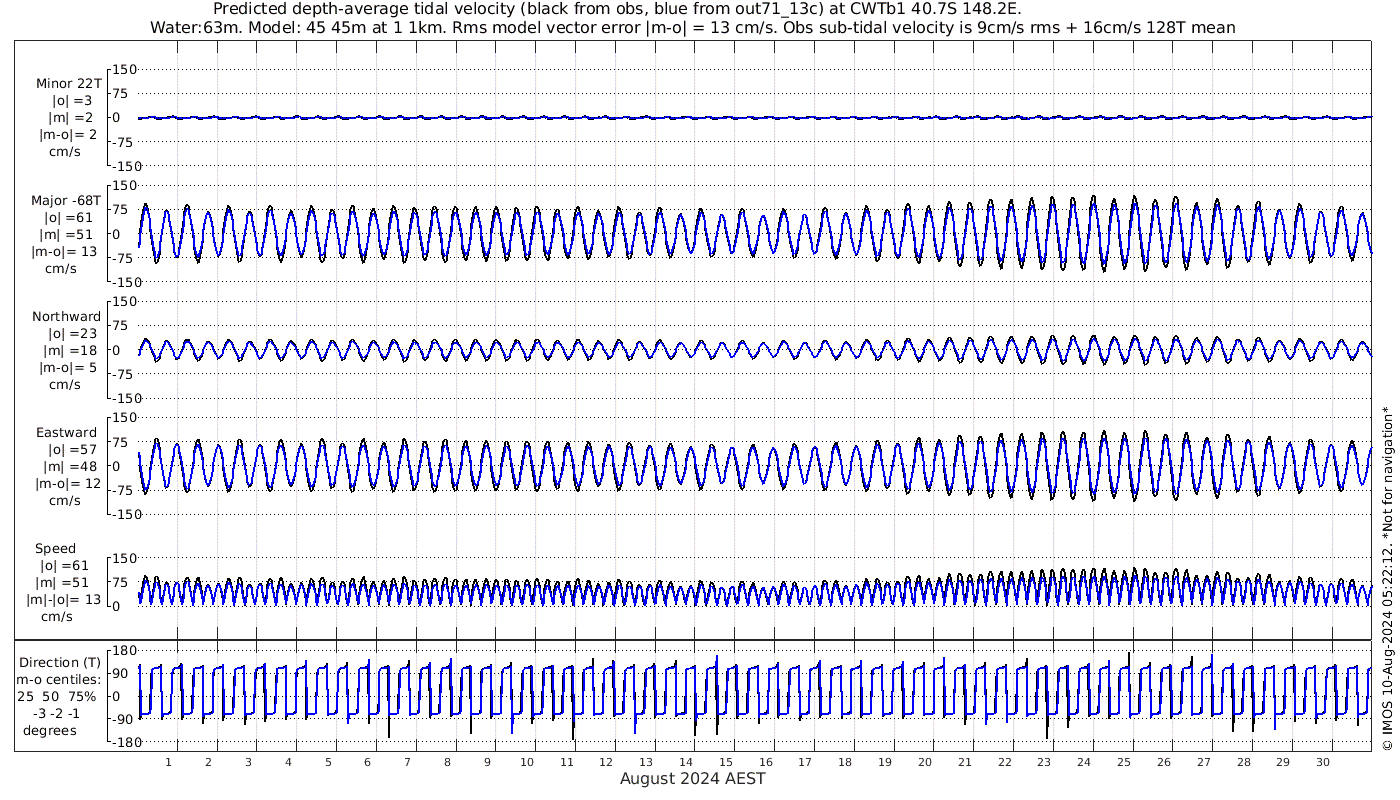Click the day '1' tick on the date axis
Image resolution: width=1400 pixels, height=800 pixels.
[x=168, y=762]
